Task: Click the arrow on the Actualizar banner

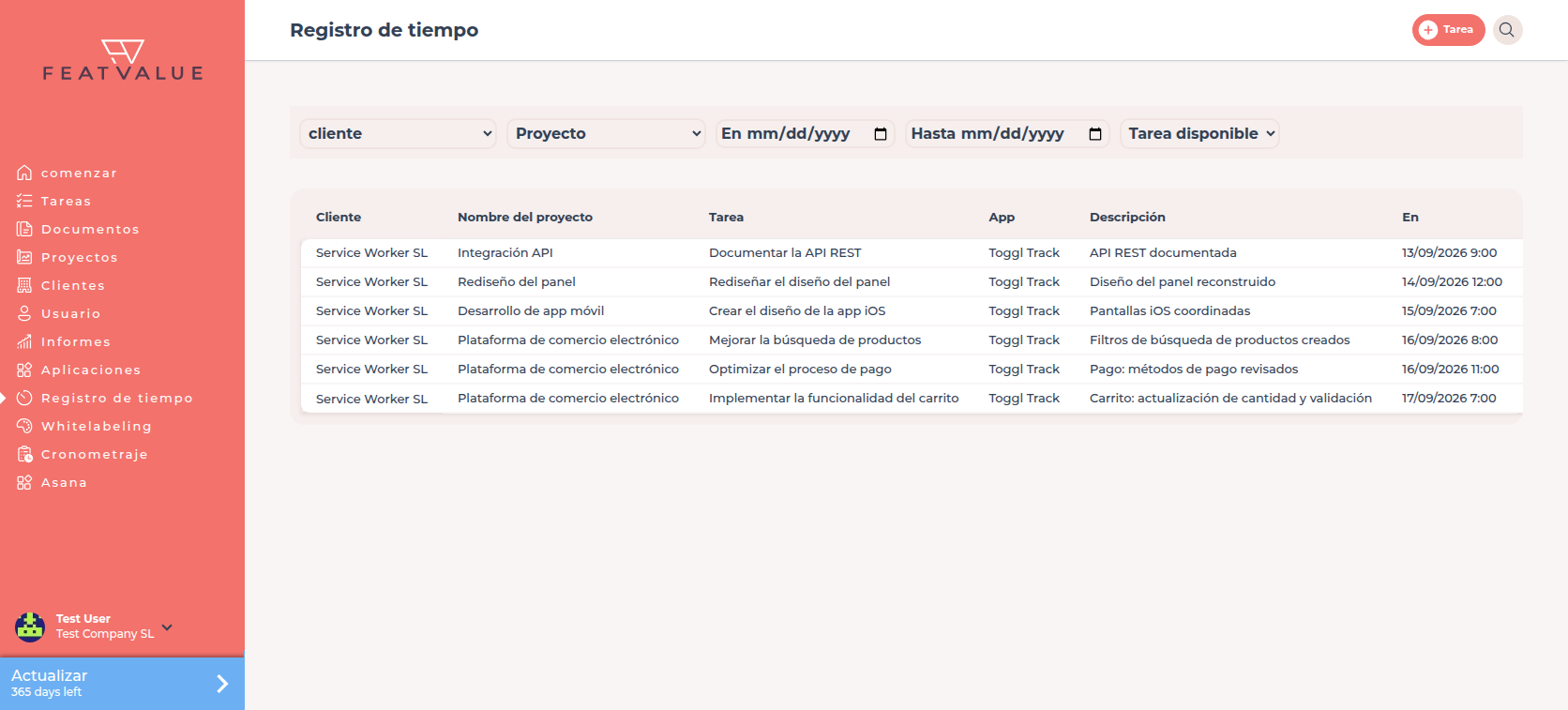Action: coord(222,684)
